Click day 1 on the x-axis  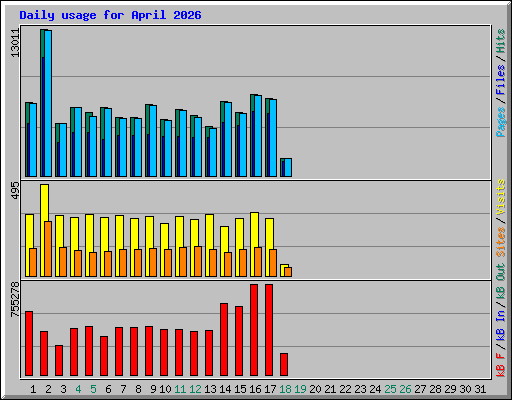tap(33, 389)
